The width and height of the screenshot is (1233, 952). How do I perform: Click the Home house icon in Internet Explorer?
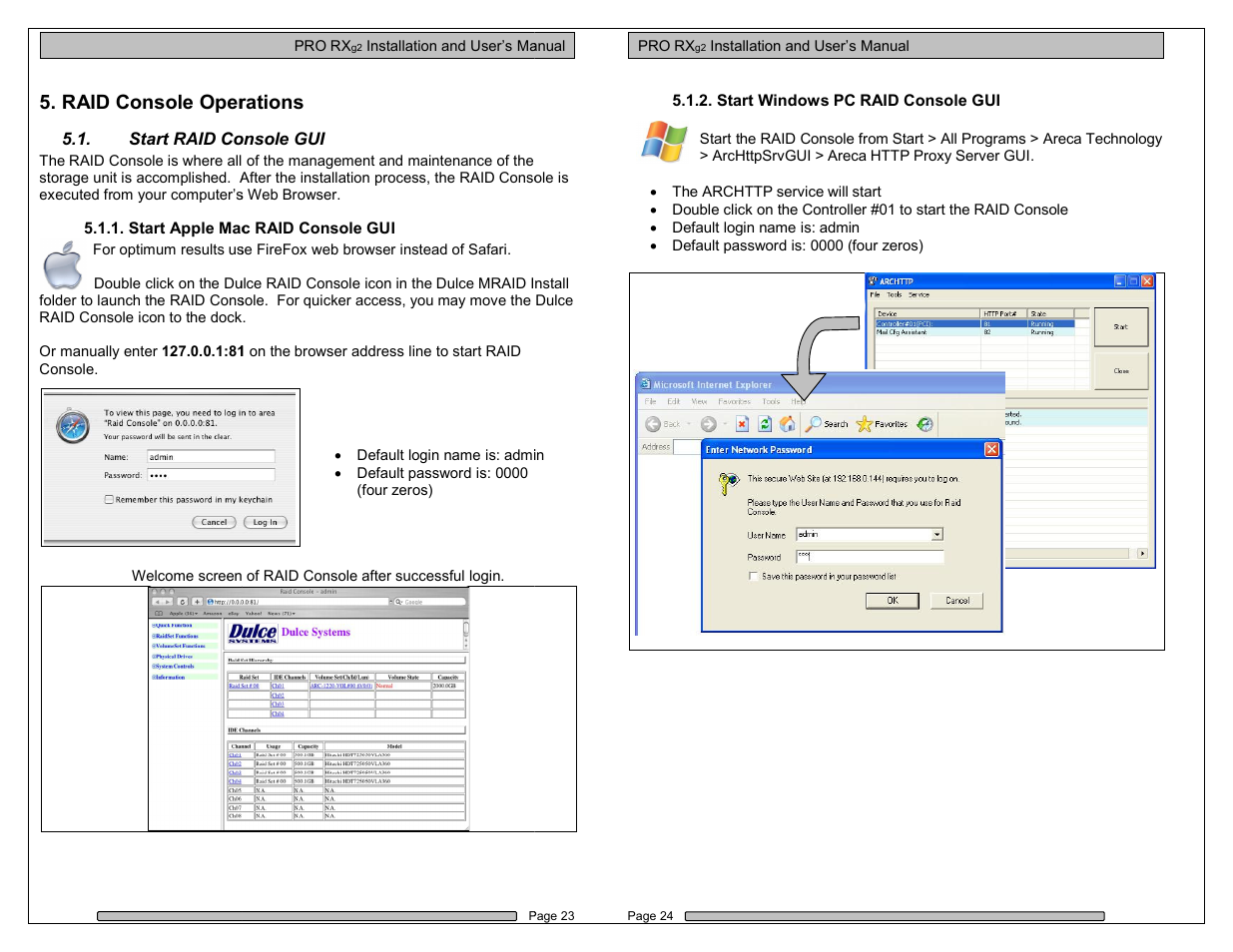click(788, 424)
